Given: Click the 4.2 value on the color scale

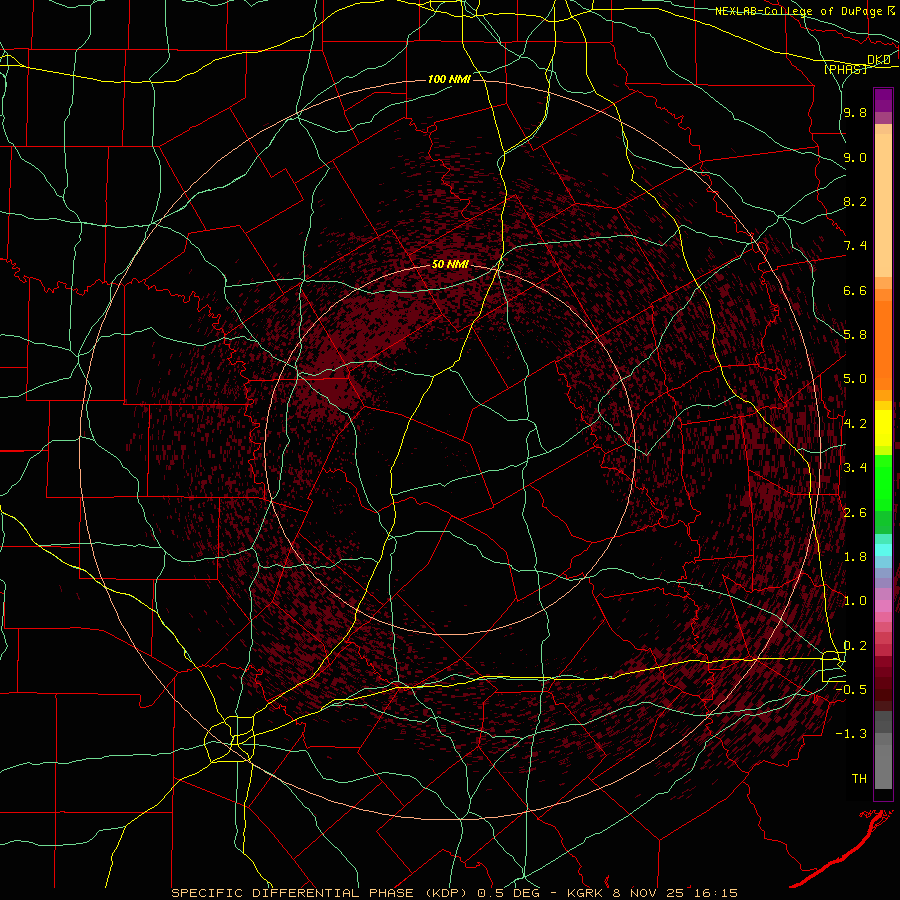Looking at the screenshot, I should tap(855, 424).
